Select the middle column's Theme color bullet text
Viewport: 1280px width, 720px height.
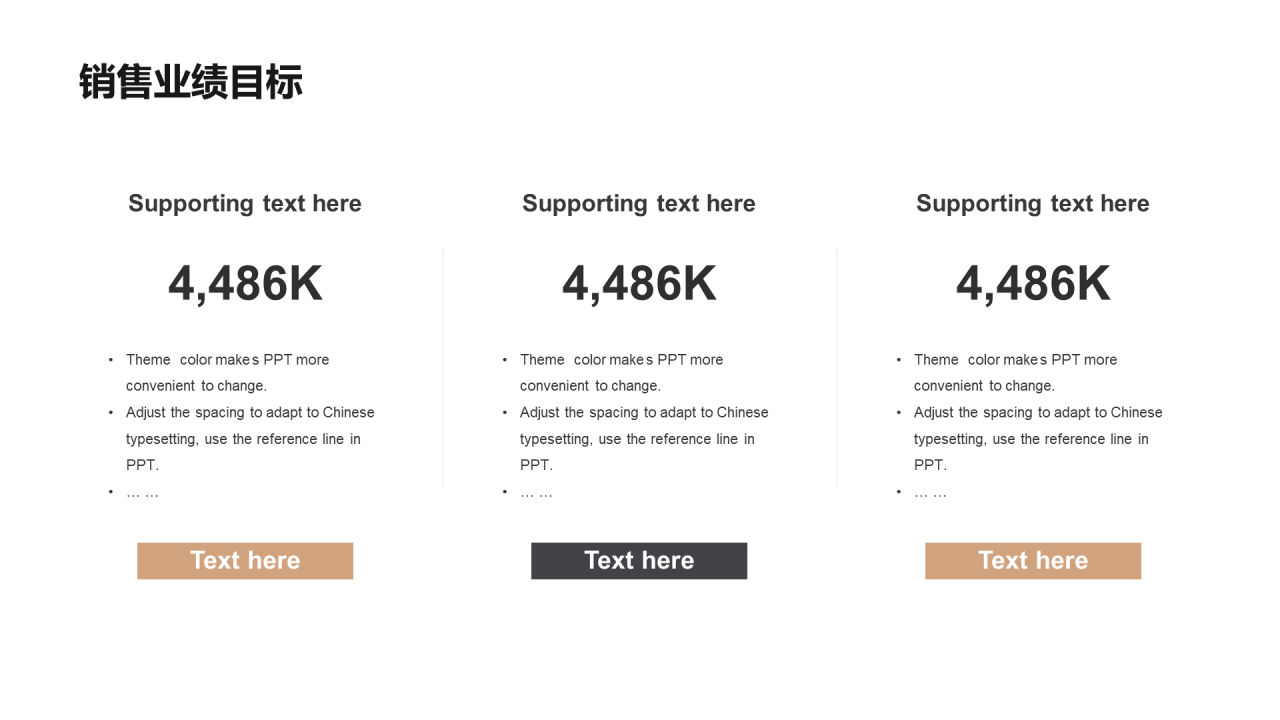point(621,372)
